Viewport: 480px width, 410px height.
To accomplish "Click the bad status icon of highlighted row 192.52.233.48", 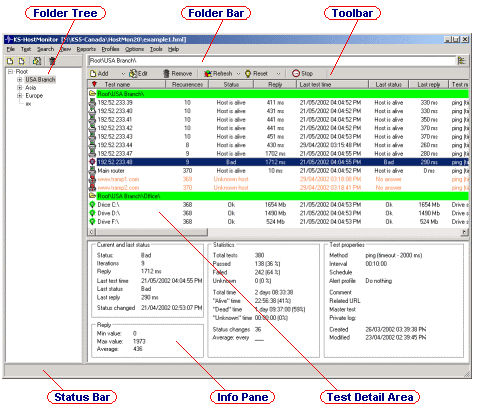I will coord(92,162).
